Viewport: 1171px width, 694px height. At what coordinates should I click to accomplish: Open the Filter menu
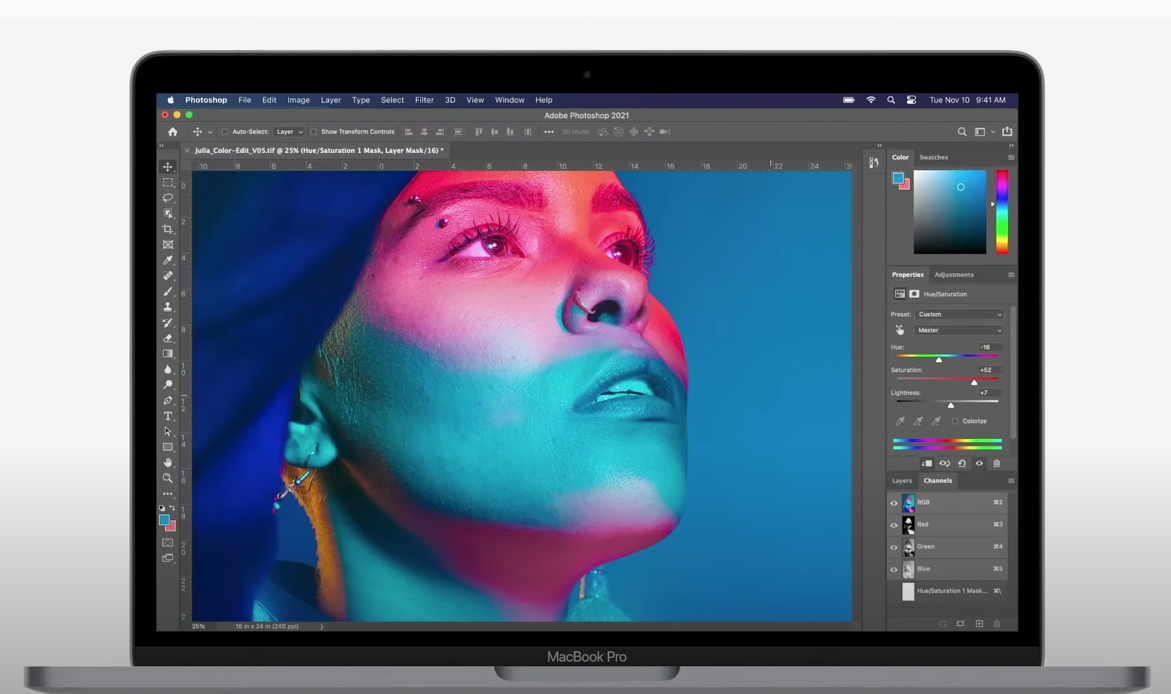click(x=424, y=100)
